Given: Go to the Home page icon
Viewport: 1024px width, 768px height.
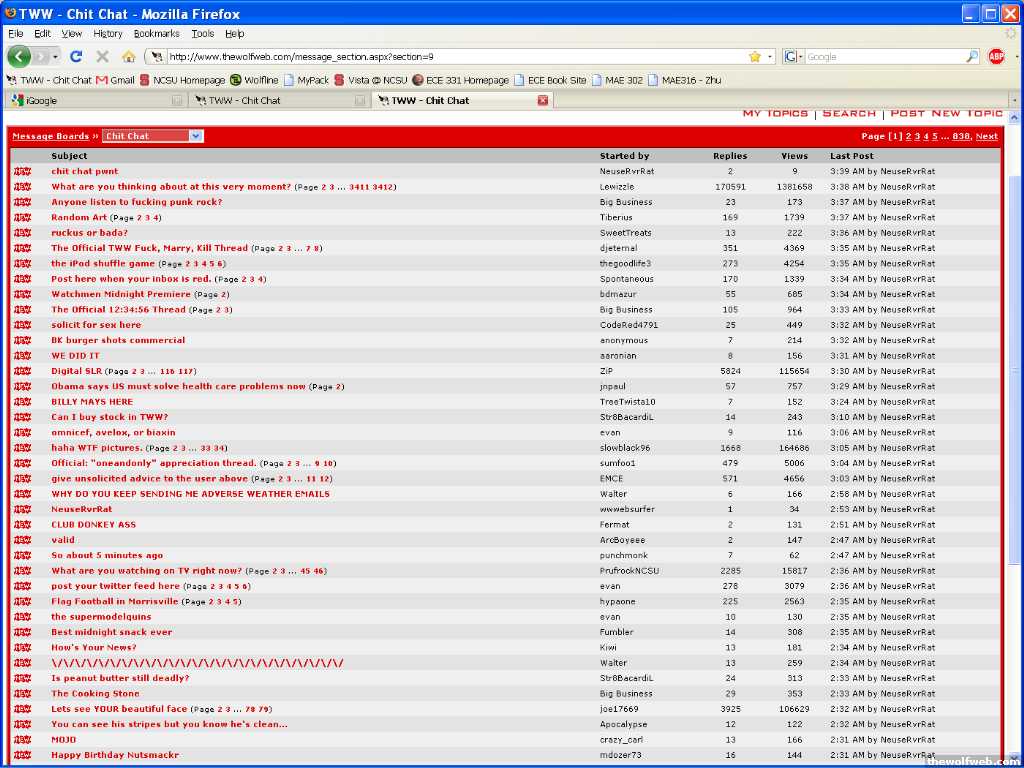Looking at the screenshot, I should [x=128, y=57].
